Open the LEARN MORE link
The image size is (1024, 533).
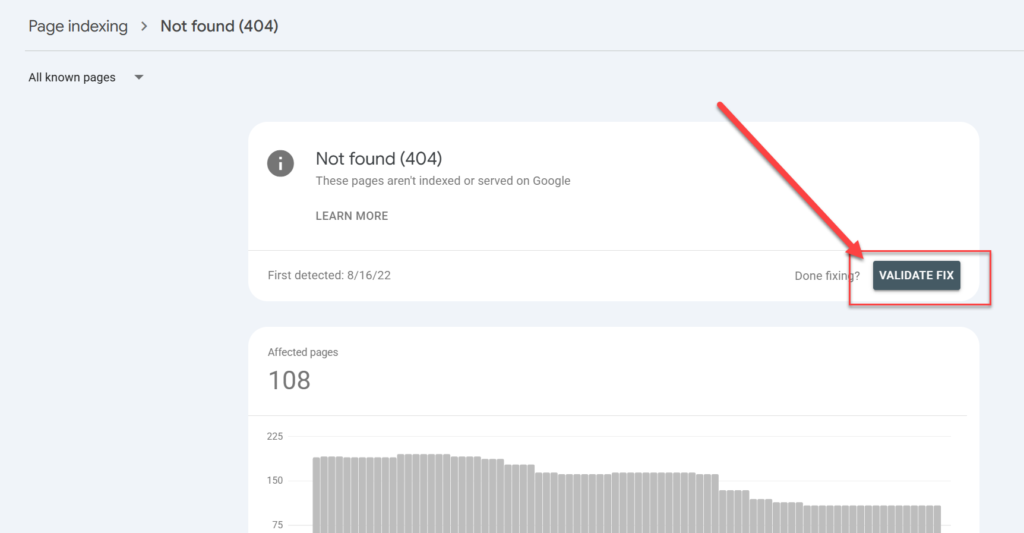pos(351,216)
